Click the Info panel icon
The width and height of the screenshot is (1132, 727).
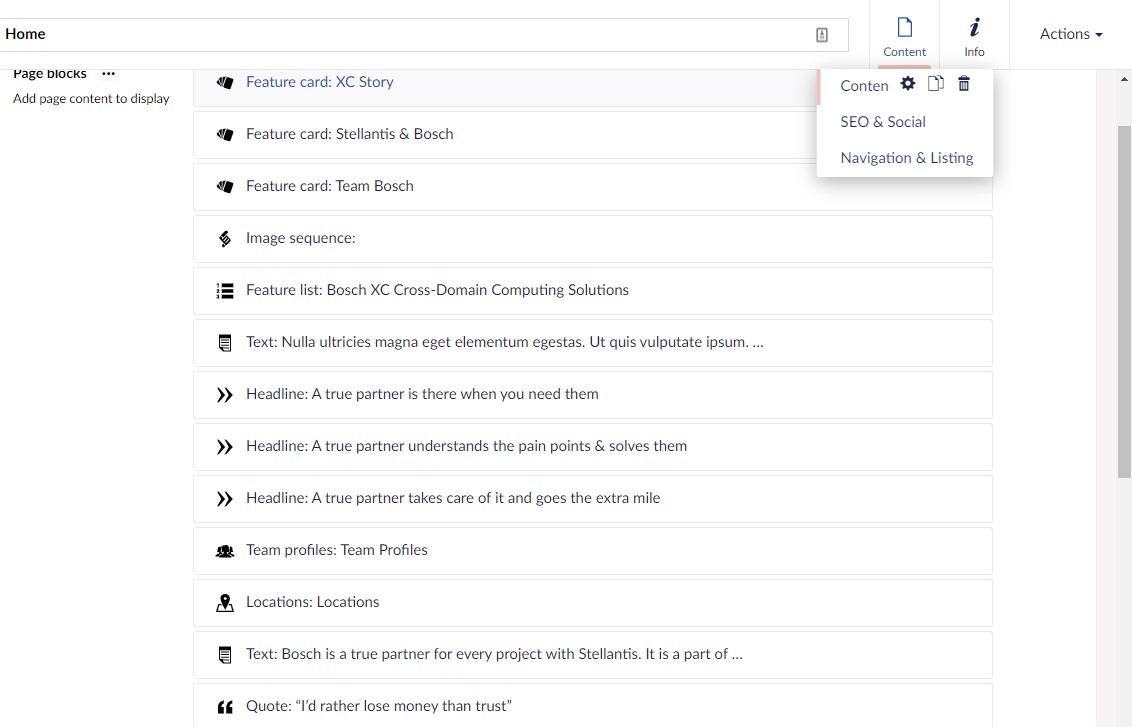tap(973, 35)
